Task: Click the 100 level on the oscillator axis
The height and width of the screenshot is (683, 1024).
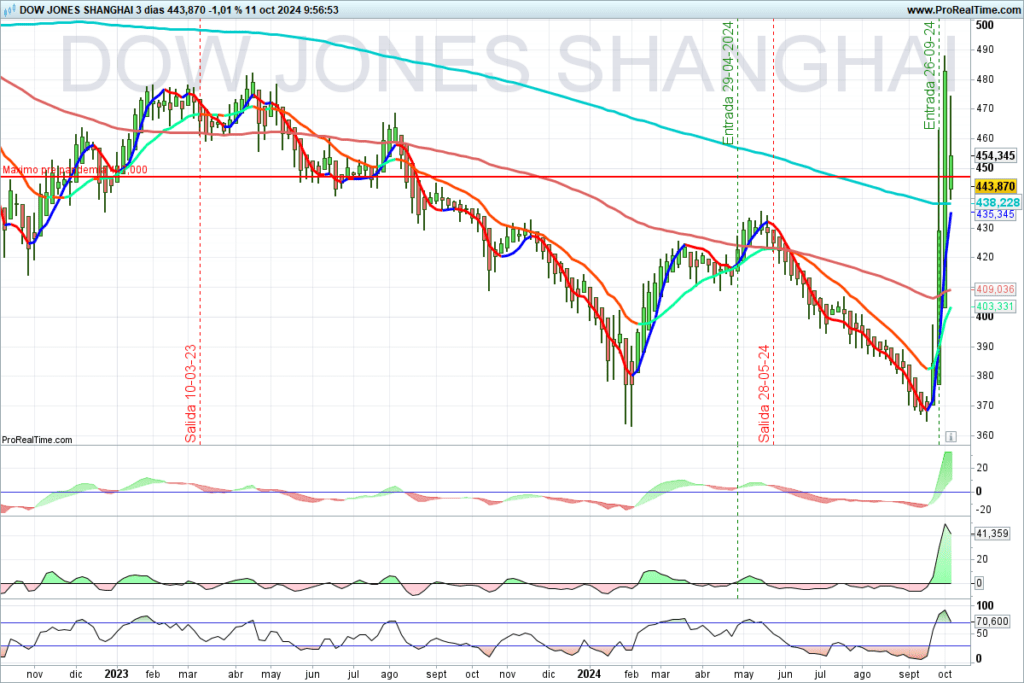Action: pos(984,605)
